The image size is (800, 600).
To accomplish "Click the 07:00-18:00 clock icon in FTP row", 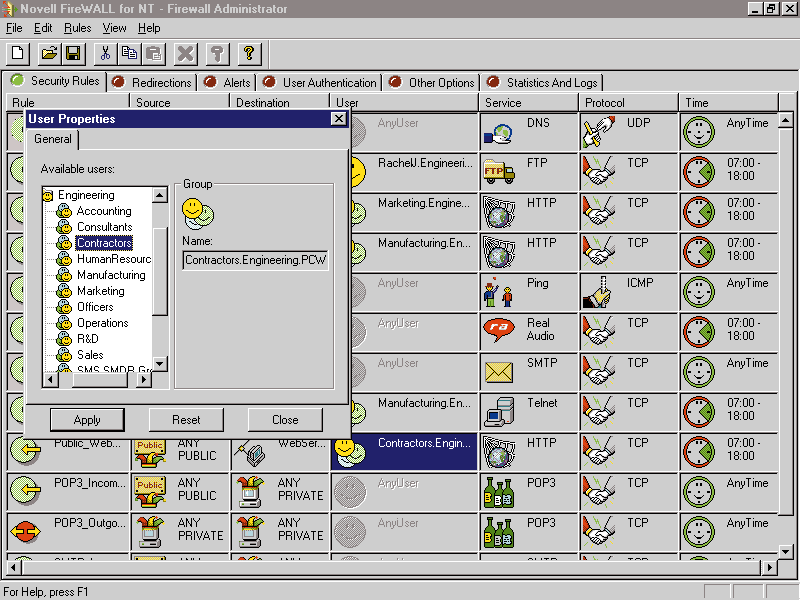I will point(699,171).
